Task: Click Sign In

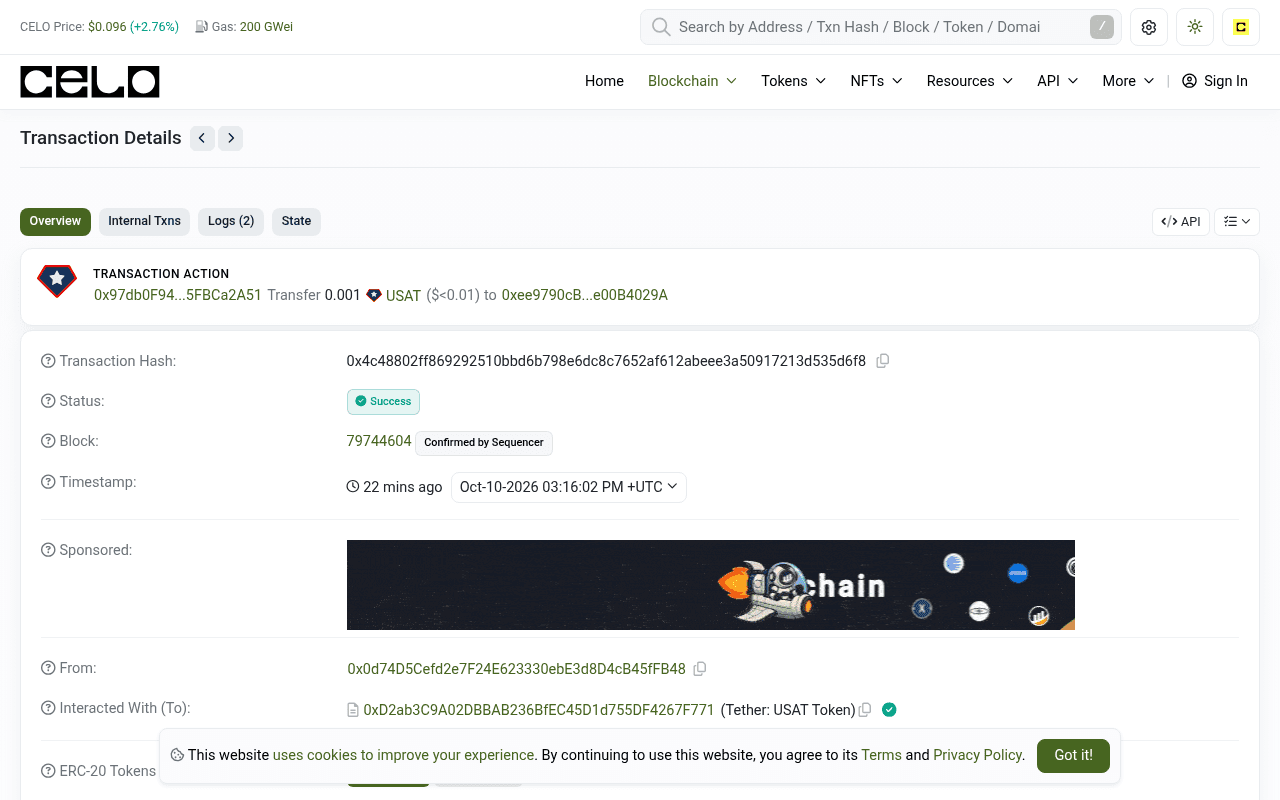Action: (1215, 81)
